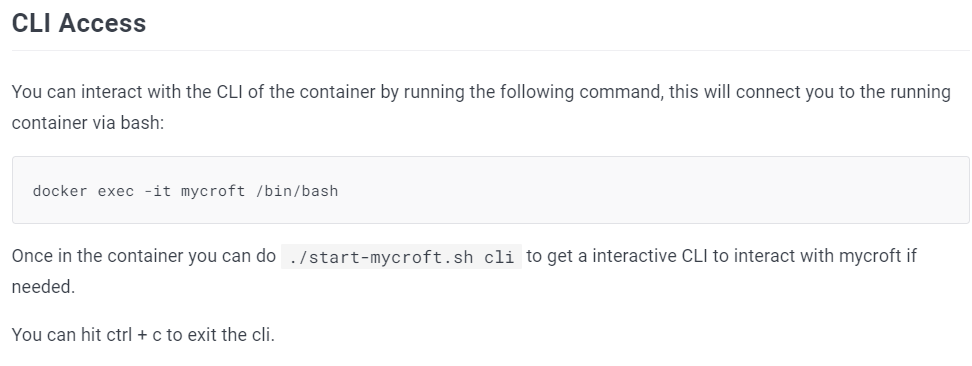Viewport: 972px width, 366px height.
Task: Click the CLI Access heading
Action: click(x=79, y=23)
